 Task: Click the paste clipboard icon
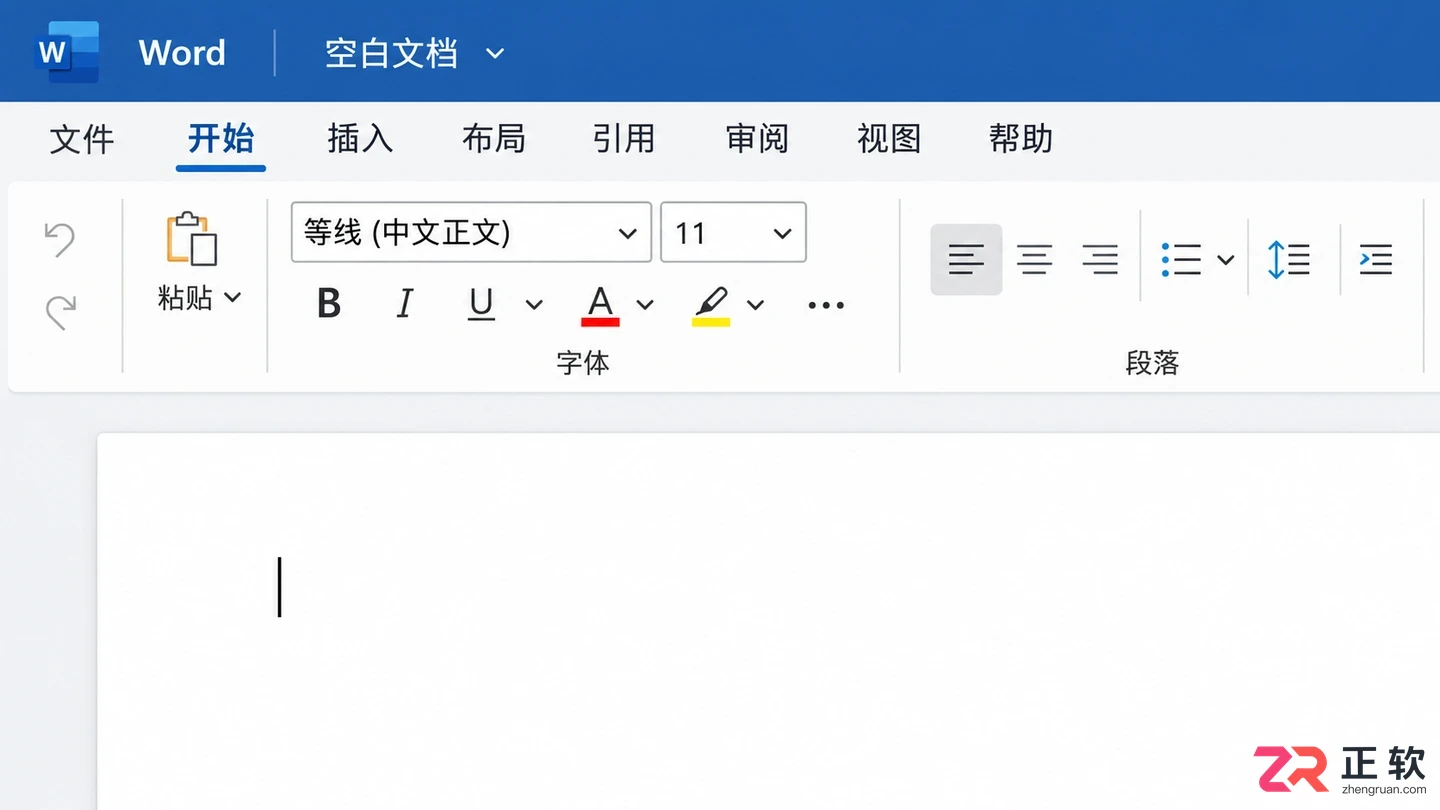tap(191, 239)
